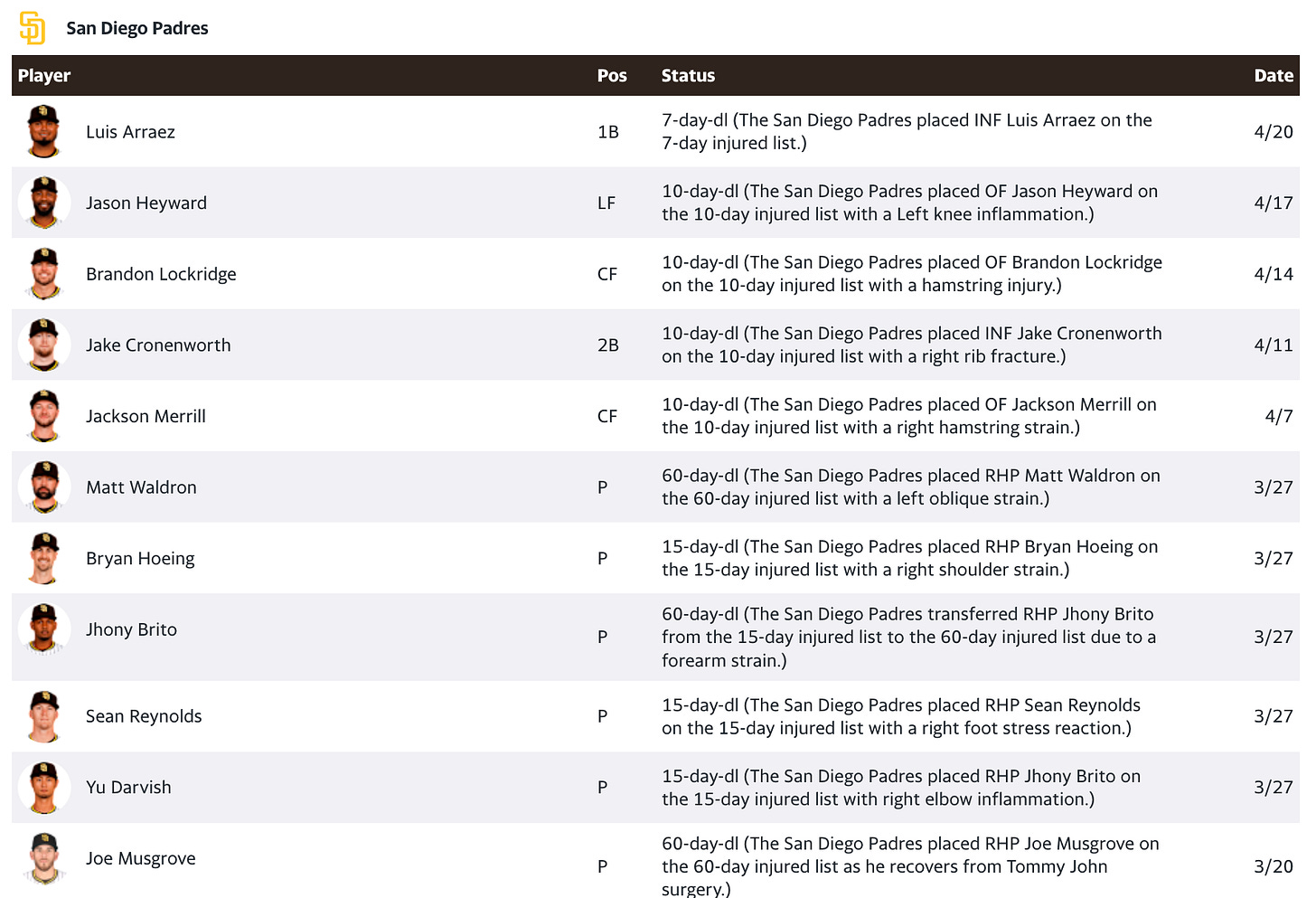This screenshot has height=898, width=1316.
Task: Click the 3/20 date for Joe Musgrove
Action: pyautogui.click(x=1274, y=866)
